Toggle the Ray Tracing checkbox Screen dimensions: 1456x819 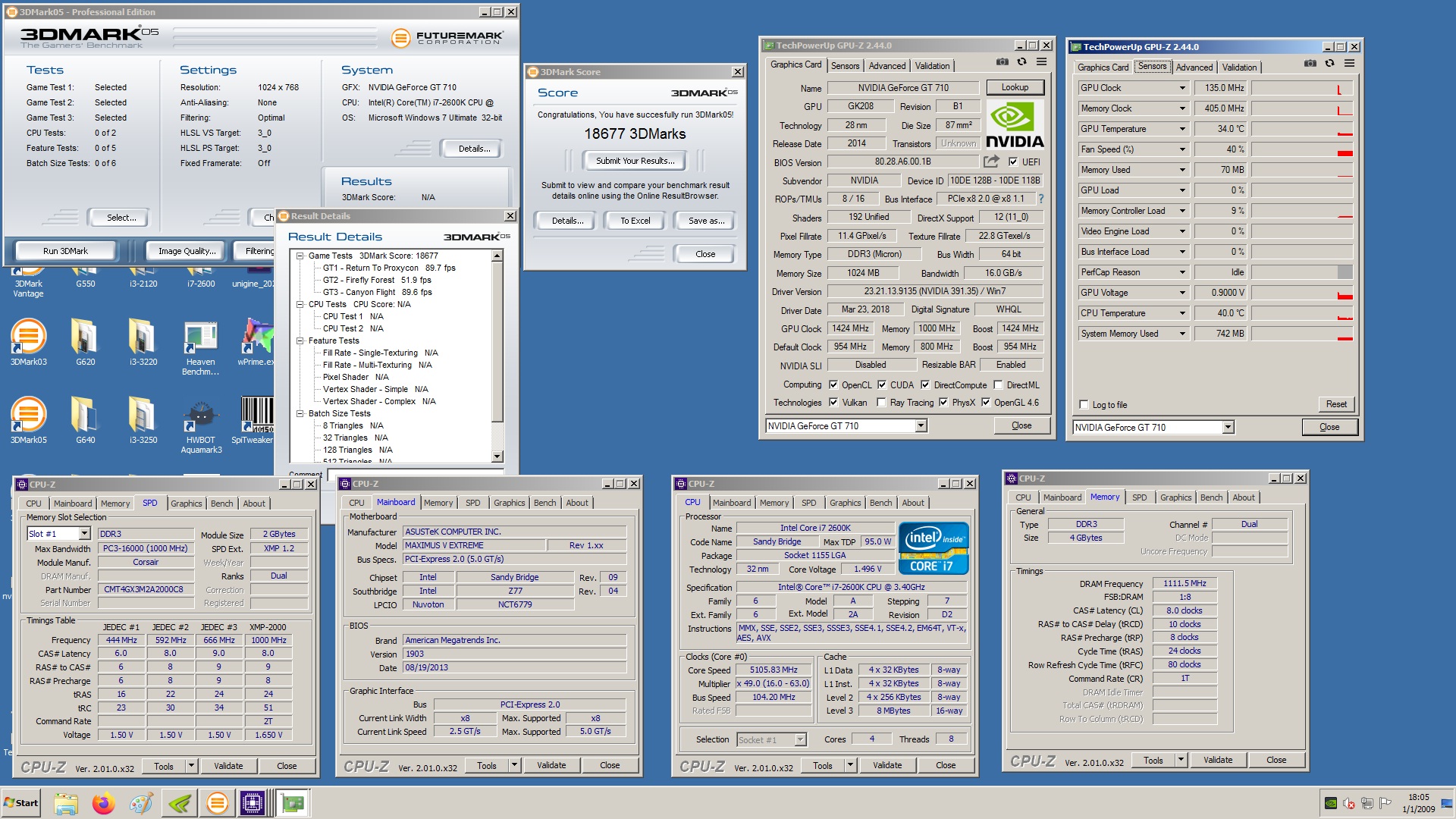click(x=881, y=403)
